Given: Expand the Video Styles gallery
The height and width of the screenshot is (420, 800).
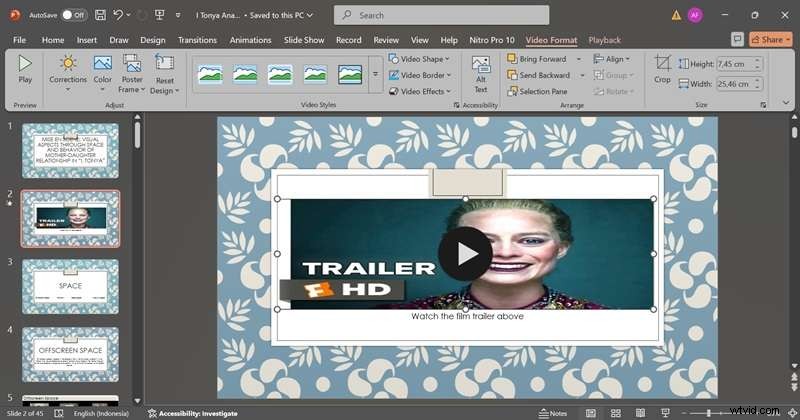Looking at the screenshot, I should pyautogui.click(x=376, y=75).
